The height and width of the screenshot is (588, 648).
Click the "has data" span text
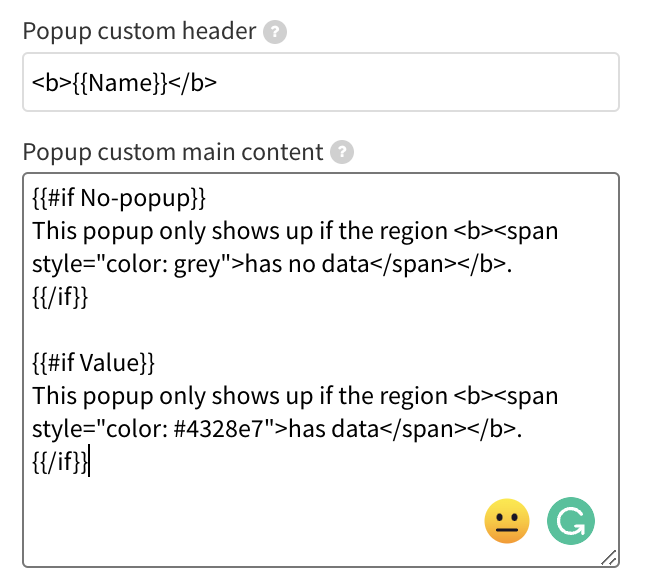334,429
